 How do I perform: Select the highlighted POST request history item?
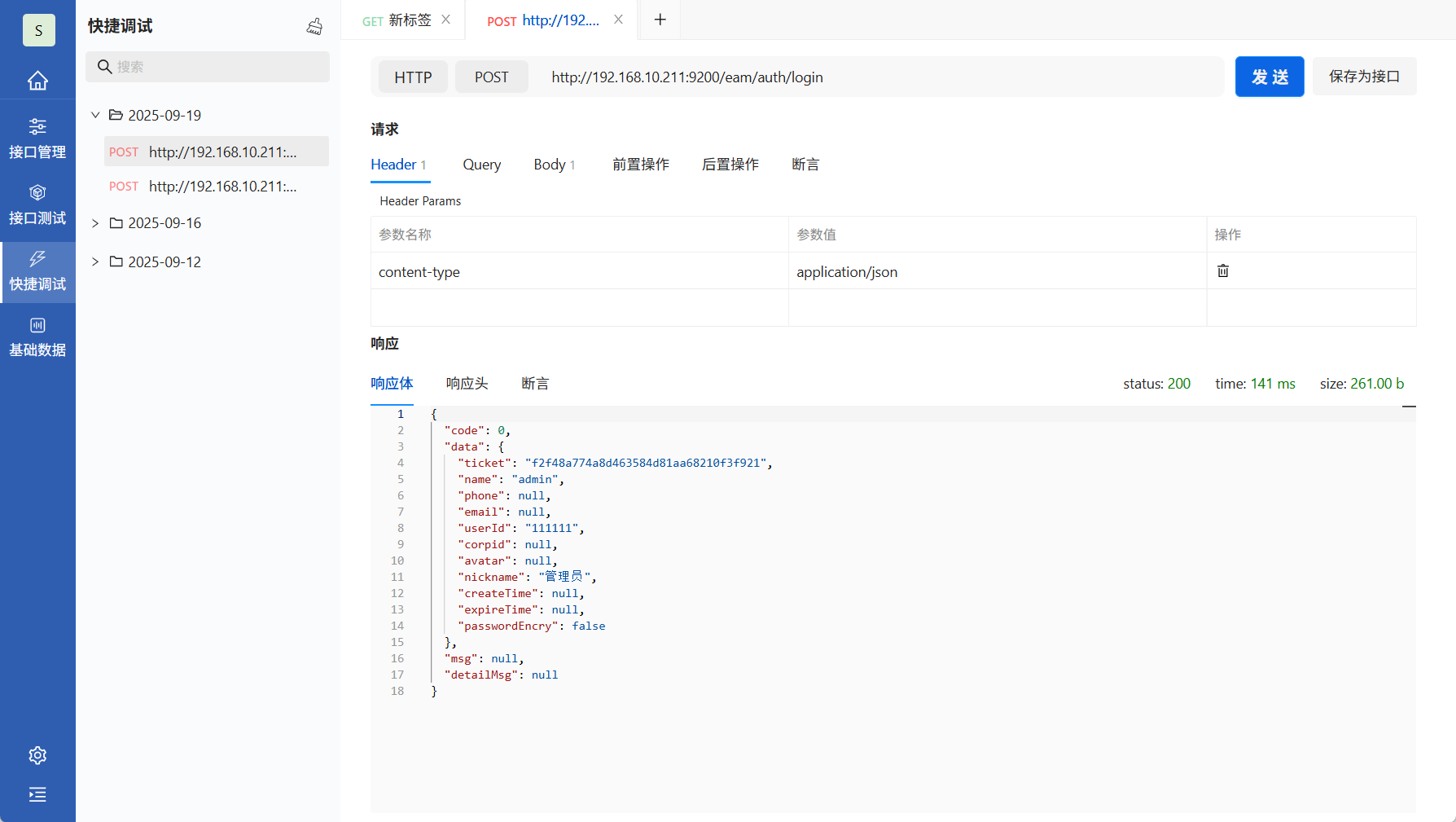(217, 152)
